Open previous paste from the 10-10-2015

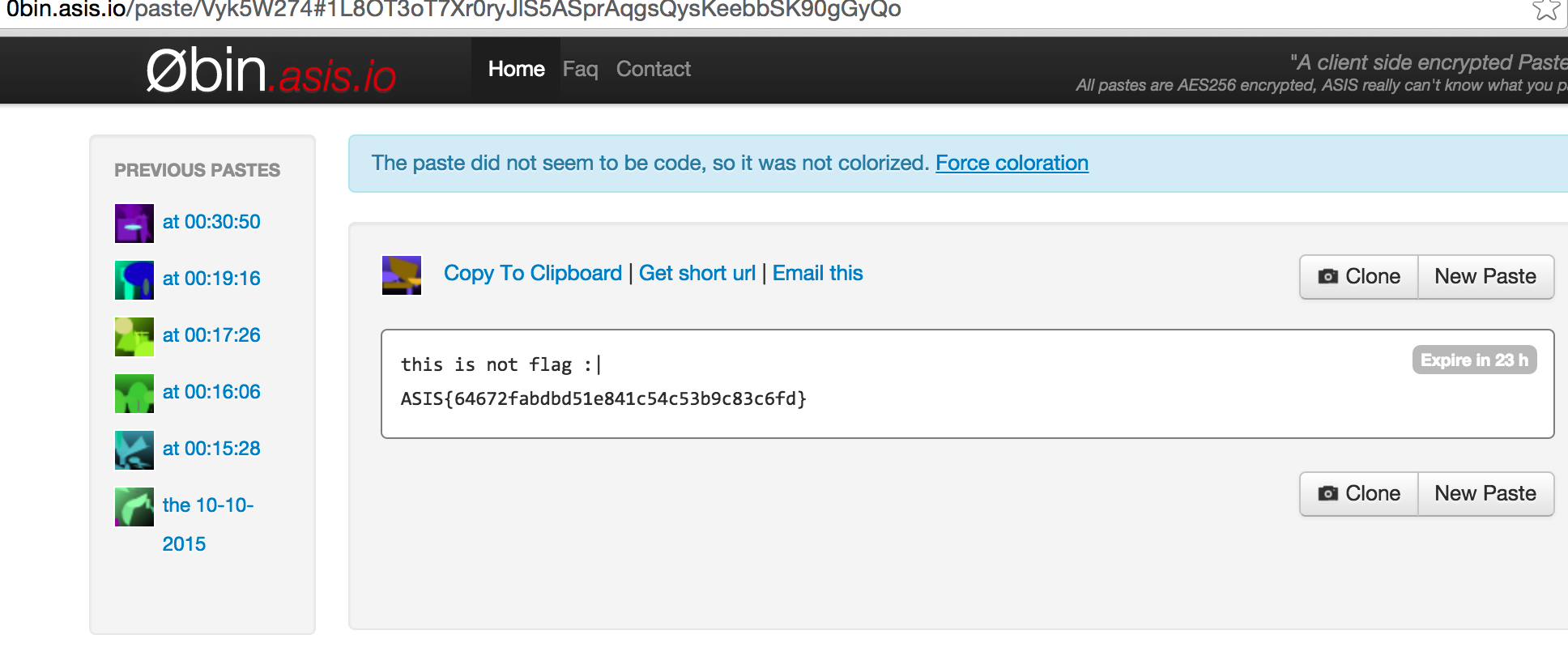pyautogui.click(x=208, y=524)
